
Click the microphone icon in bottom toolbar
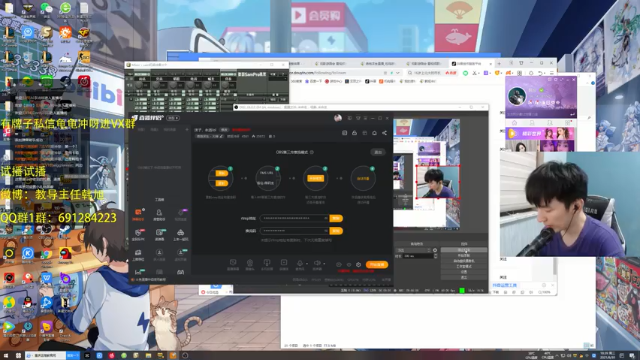300,263
